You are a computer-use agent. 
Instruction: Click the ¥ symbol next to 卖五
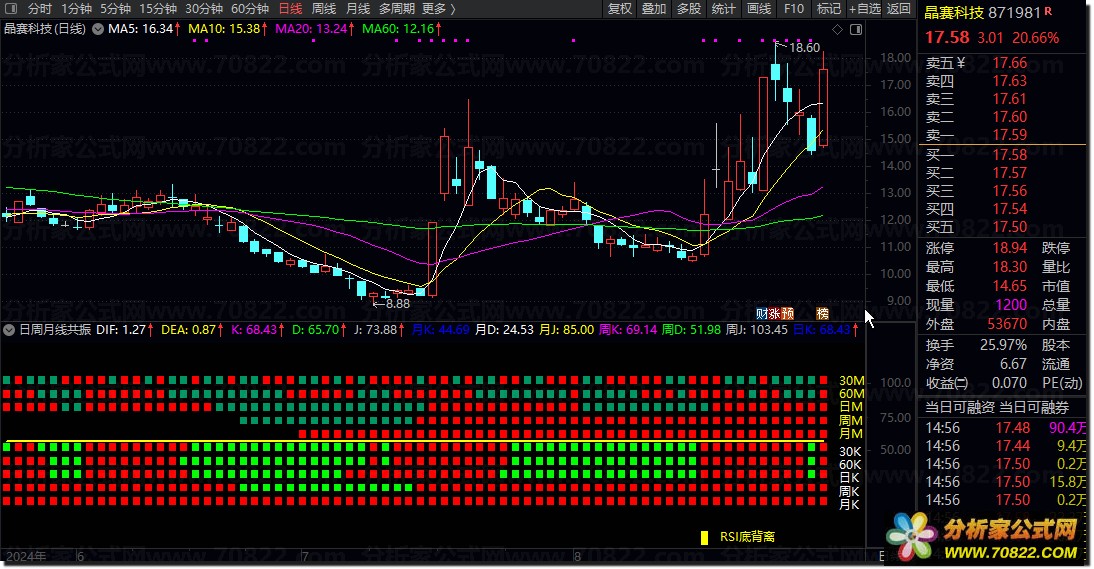coord(961,63)
